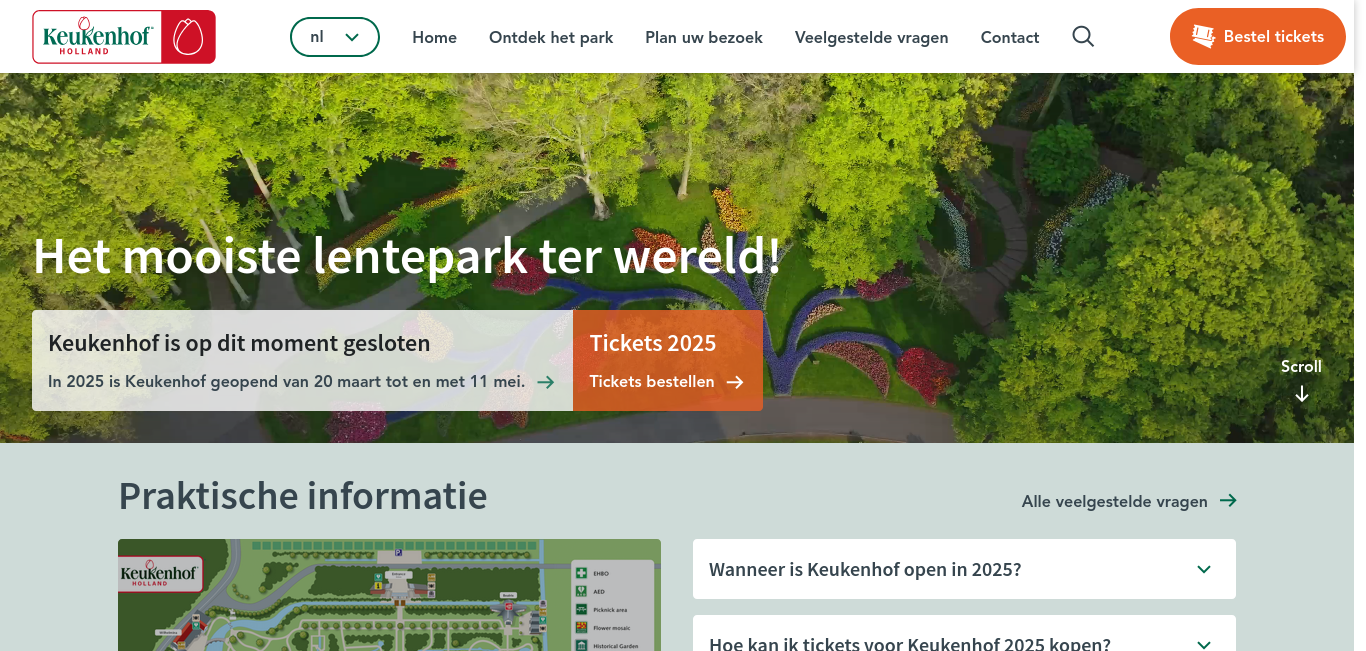Click the arrow after '11 mei.'
1366x651 pixels.
point(546,382)
